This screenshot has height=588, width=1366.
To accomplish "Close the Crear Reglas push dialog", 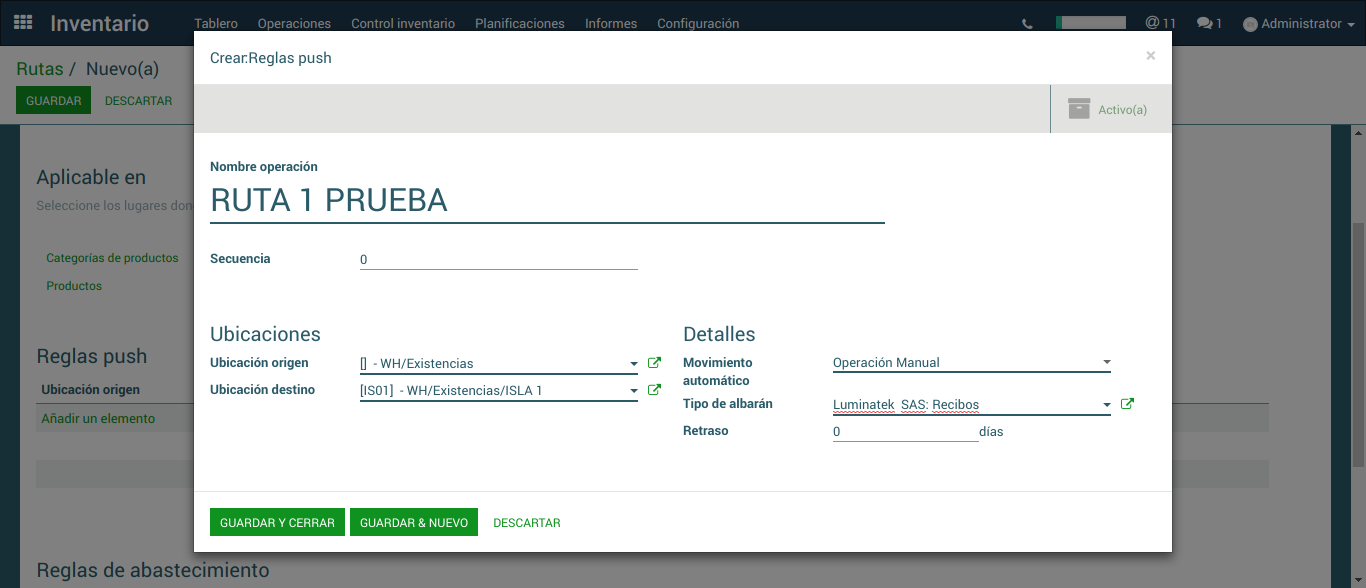I will click(1150, 56).
